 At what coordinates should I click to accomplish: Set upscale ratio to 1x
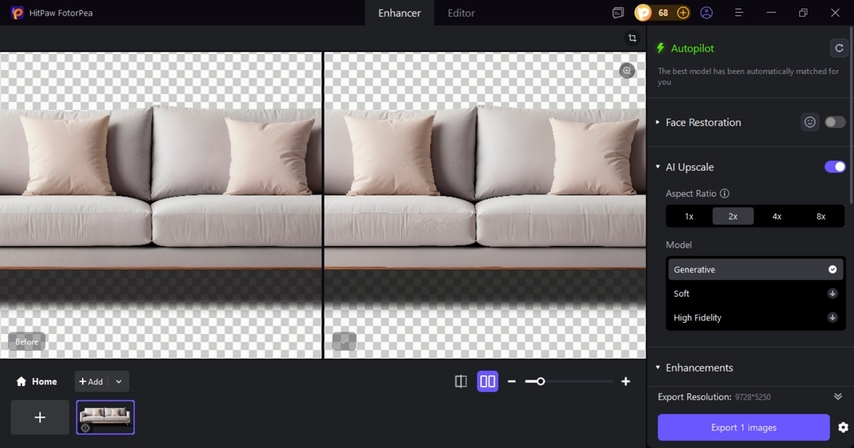pyautogui.click(x=689, y=216)
